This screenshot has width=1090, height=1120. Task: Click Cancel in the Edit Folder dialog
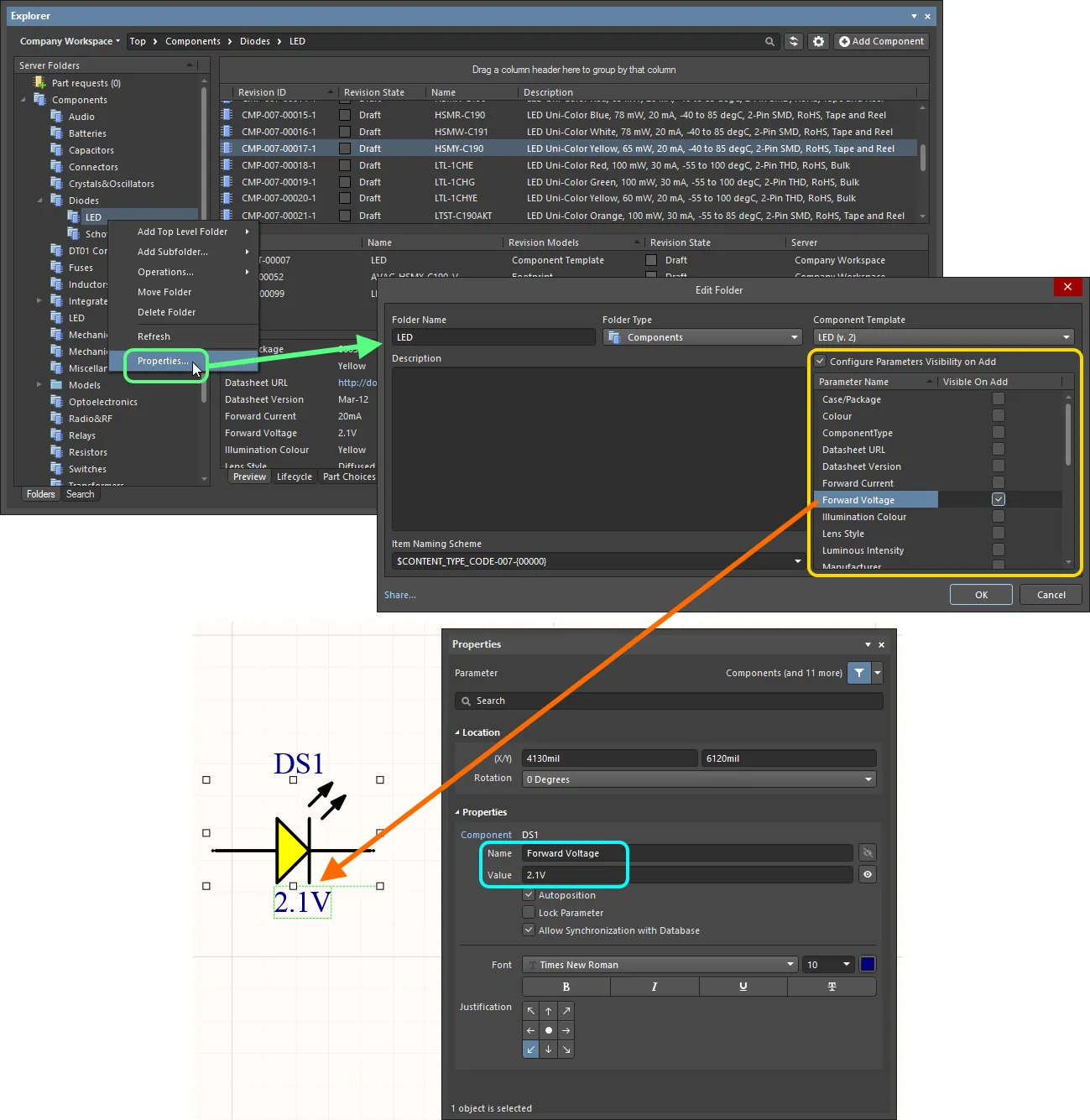click(x=1051, y=595)
